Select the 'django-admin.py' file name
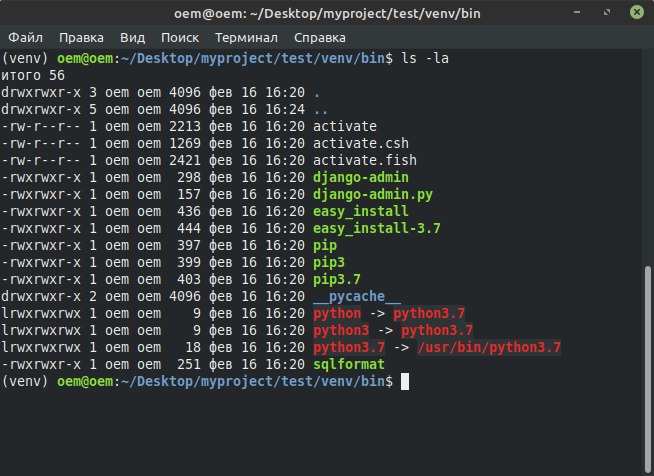654x476 pixels. click(x=373, y=194)
